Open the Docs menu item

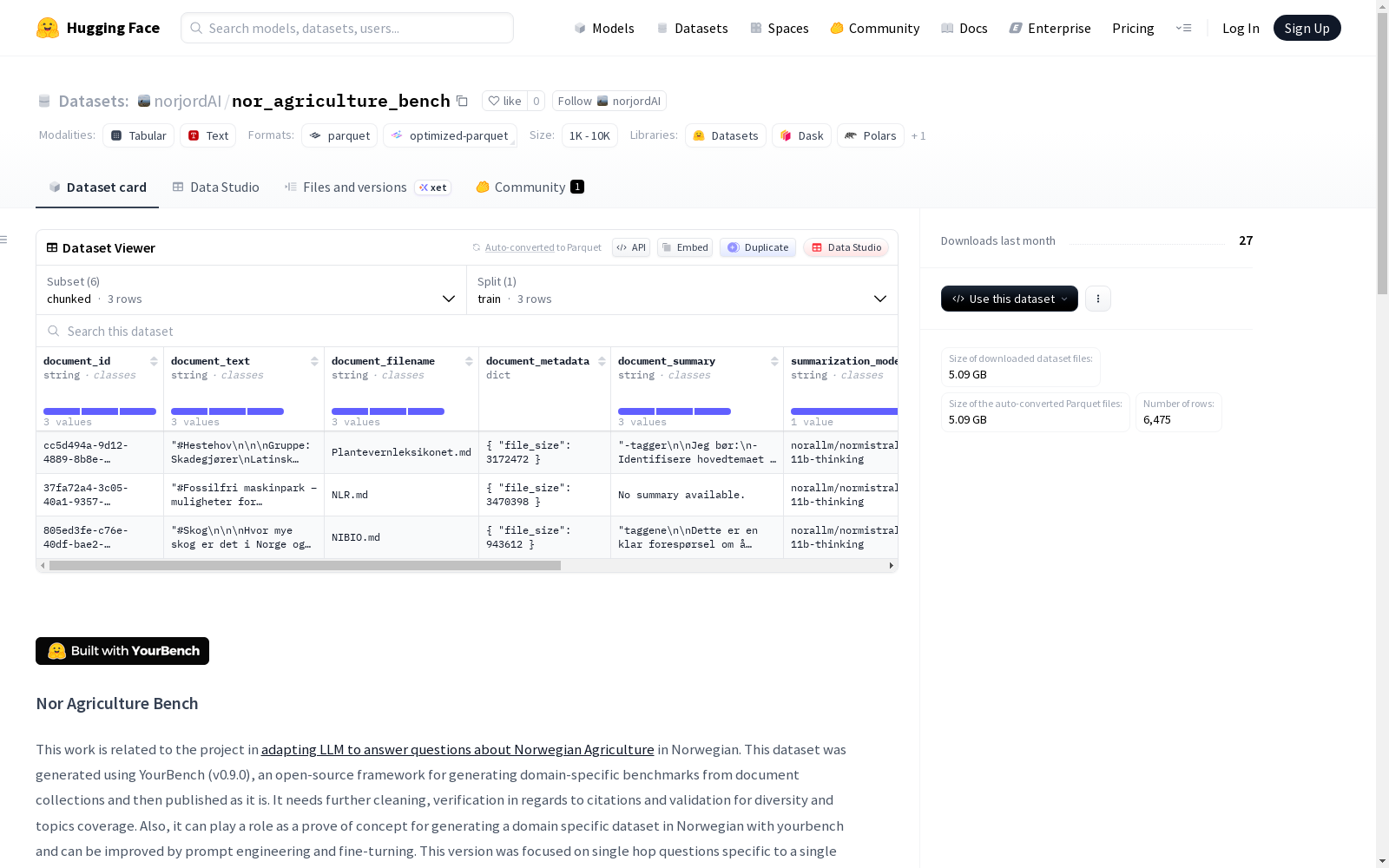click(x=964, y=28)
